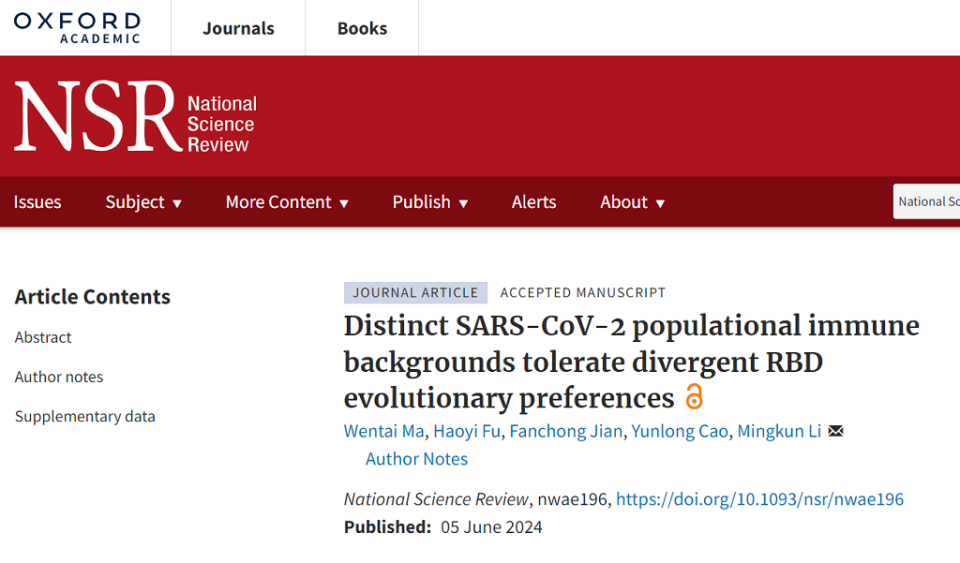960x563 pixels.
Task: Jump to Abstract in Article Contents
Action: coord(43,337)
